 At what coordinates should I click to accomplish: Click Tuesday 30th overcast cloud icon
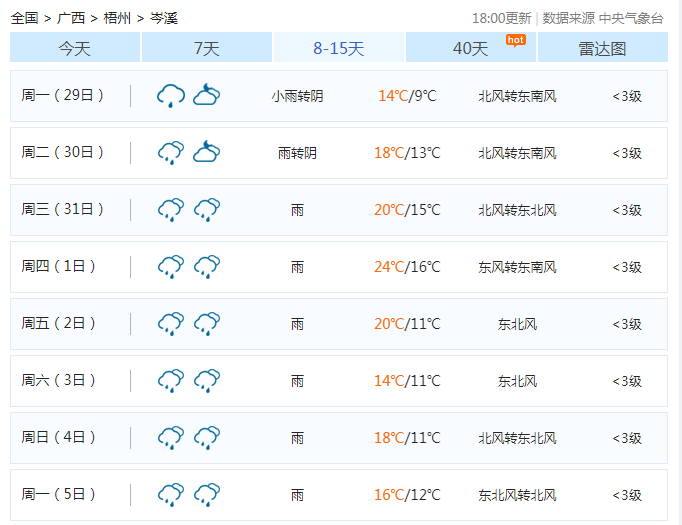coord(207,153)
